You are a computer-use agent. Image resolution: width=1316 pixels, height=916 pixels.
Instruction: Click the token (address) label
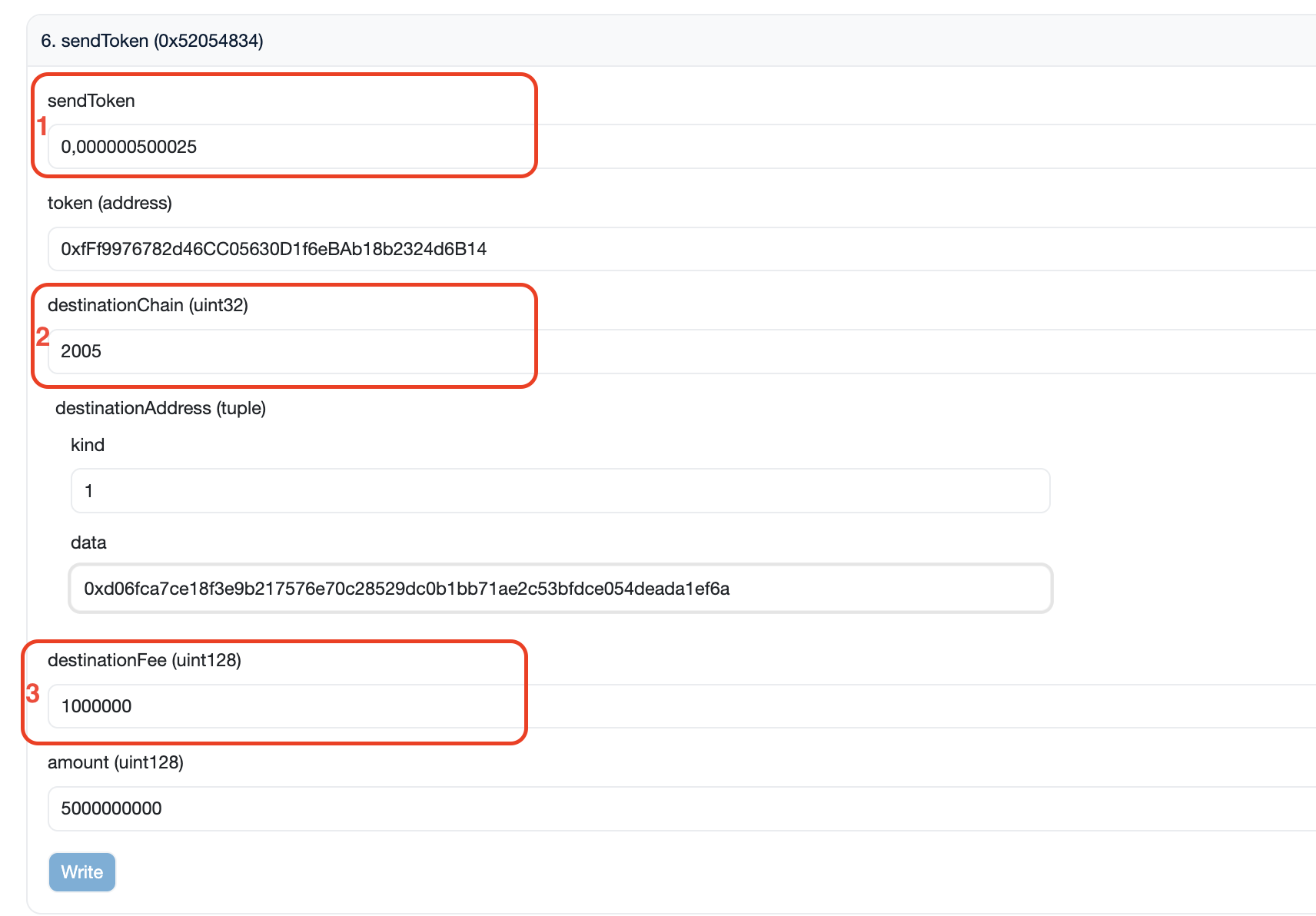(x=110, y=203)
